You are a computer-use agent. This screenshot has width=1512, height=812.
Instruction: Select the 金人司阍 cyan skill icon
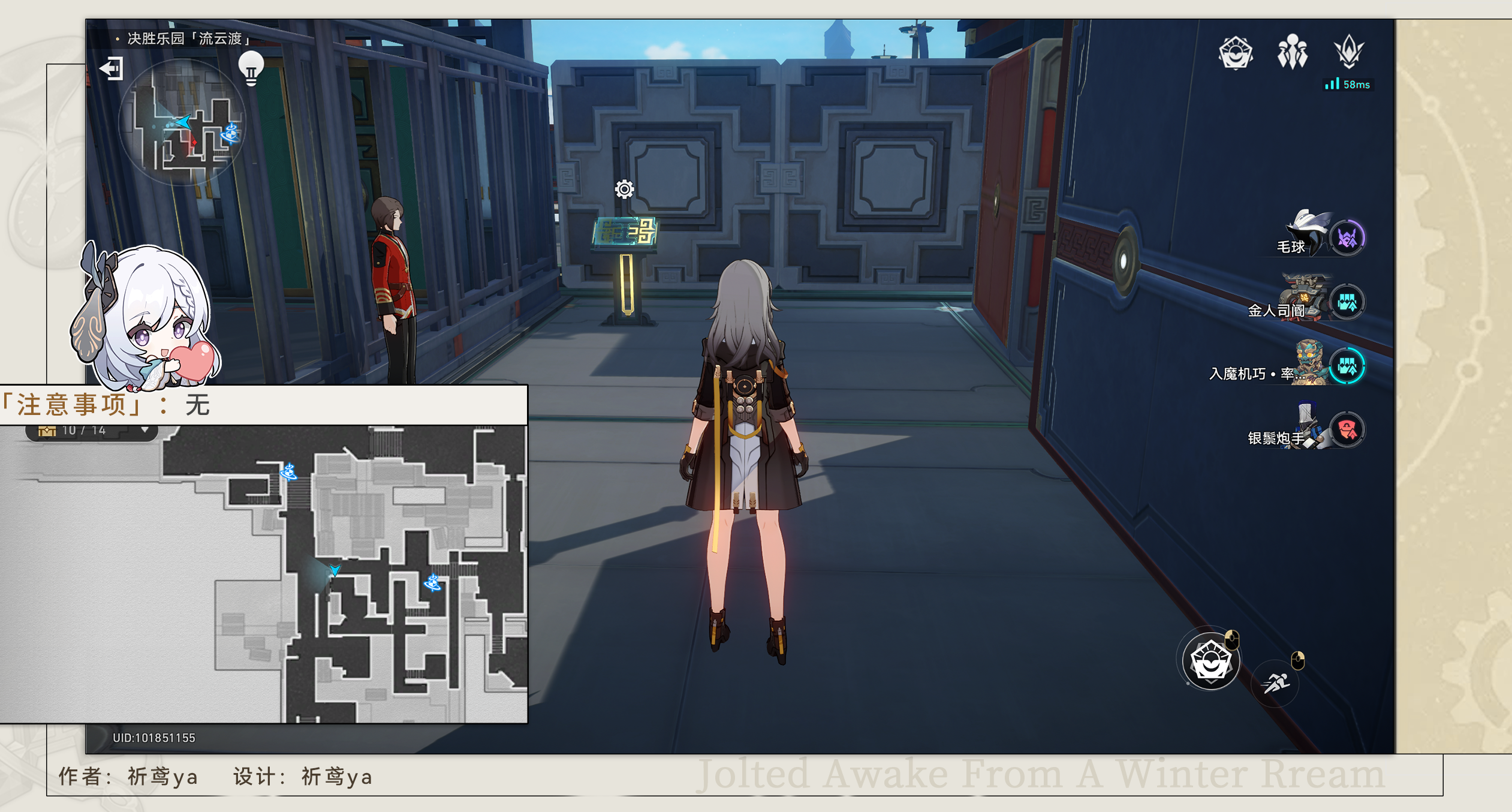(1347, 302)
